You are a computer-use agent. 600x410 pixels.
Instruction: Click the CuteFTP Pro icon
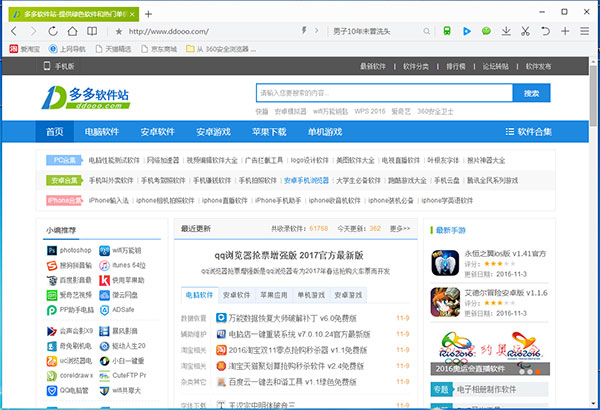104,376
